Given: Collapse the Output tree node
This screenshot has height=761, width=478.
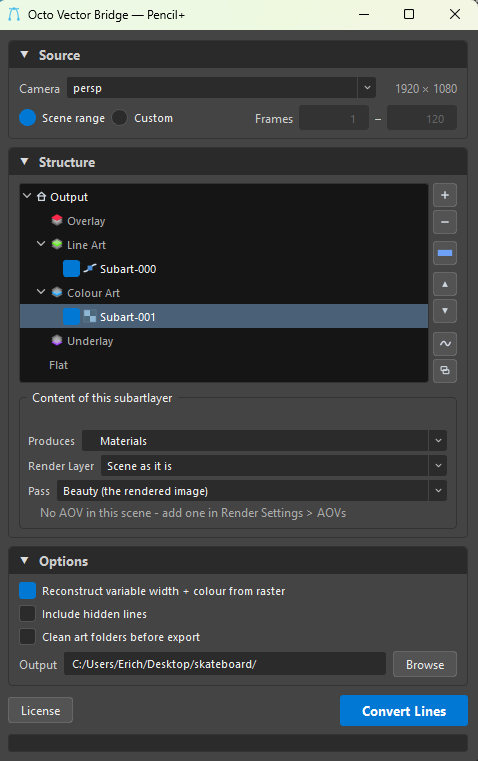Looking at the screenshot, I should 27,196.
